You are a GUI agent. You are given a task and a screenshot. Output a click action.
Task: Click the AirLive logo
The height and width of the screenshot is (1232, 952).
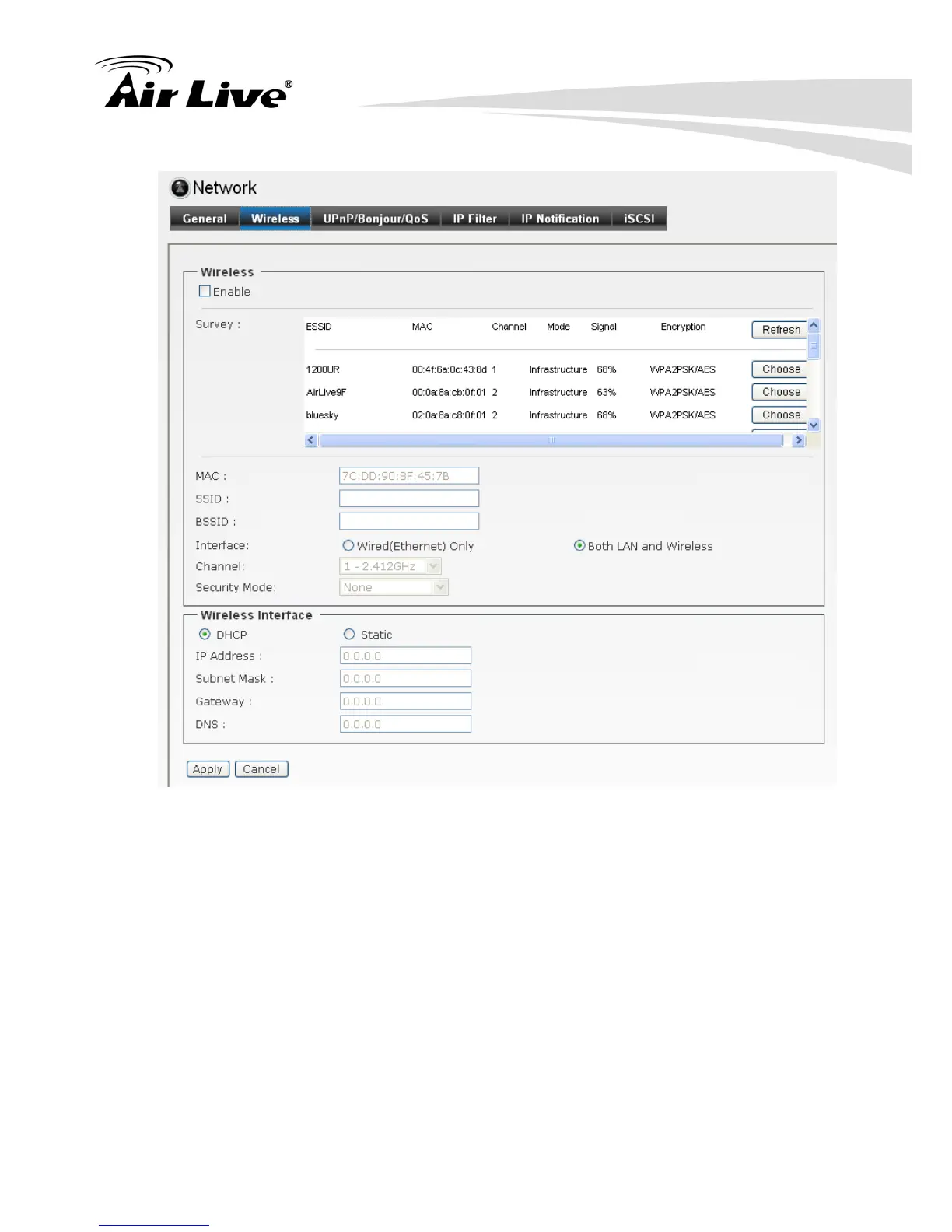(x=194, y=82)
